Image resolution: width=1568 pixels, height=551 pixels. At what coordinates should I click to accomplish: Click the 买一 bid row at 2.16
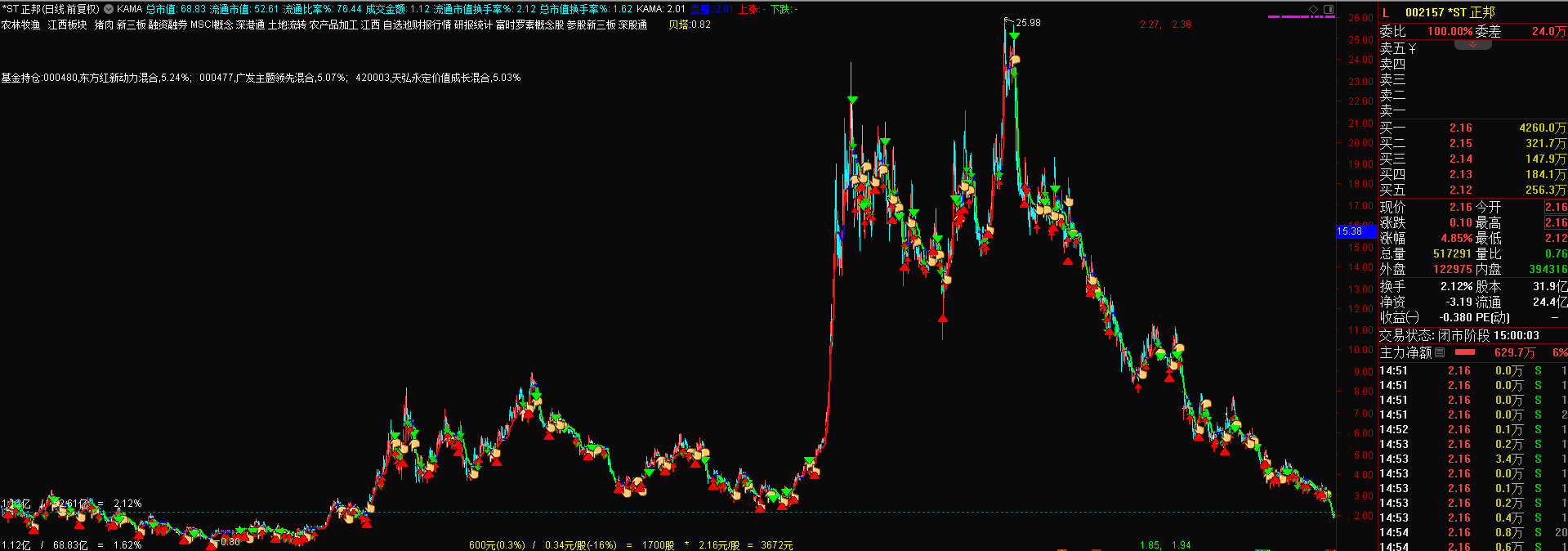(x=1473, y=128)
